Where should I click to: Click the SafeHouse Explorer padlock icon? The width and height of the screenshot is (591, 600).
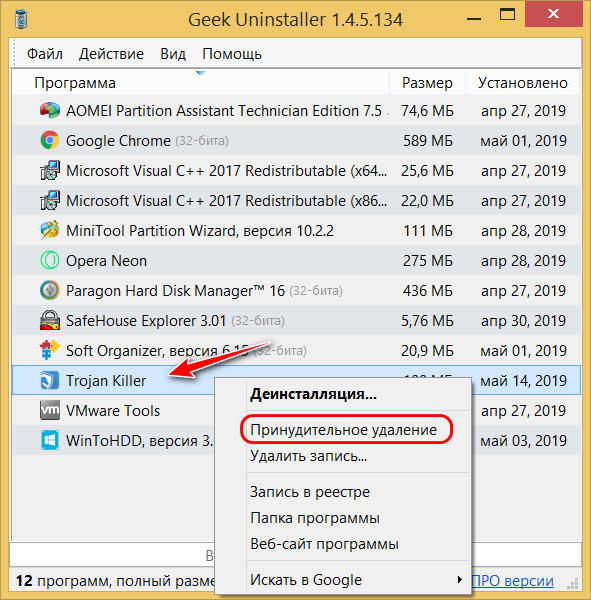[x=50, y=320]
